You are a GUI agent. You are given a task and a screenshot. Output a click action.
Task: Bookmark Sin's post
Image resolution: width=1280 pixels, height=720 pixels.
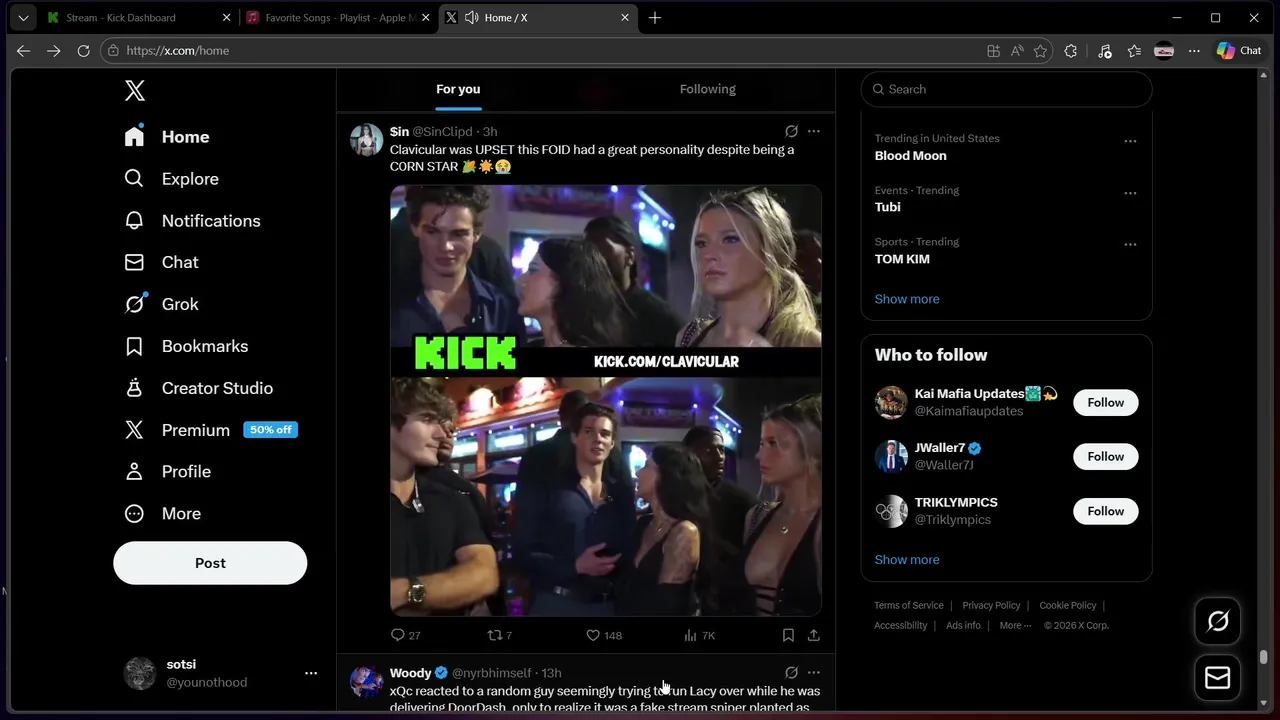coord(788,635)
